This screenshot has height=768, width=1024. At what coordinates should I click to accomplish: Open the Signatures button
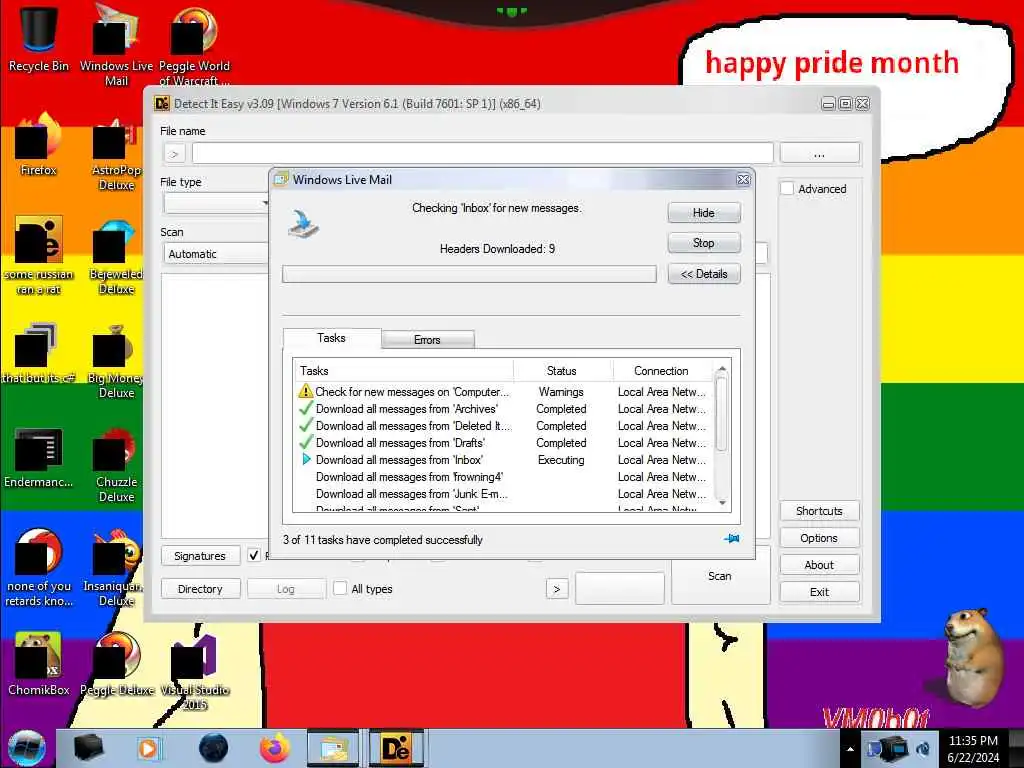pos(200,556)
